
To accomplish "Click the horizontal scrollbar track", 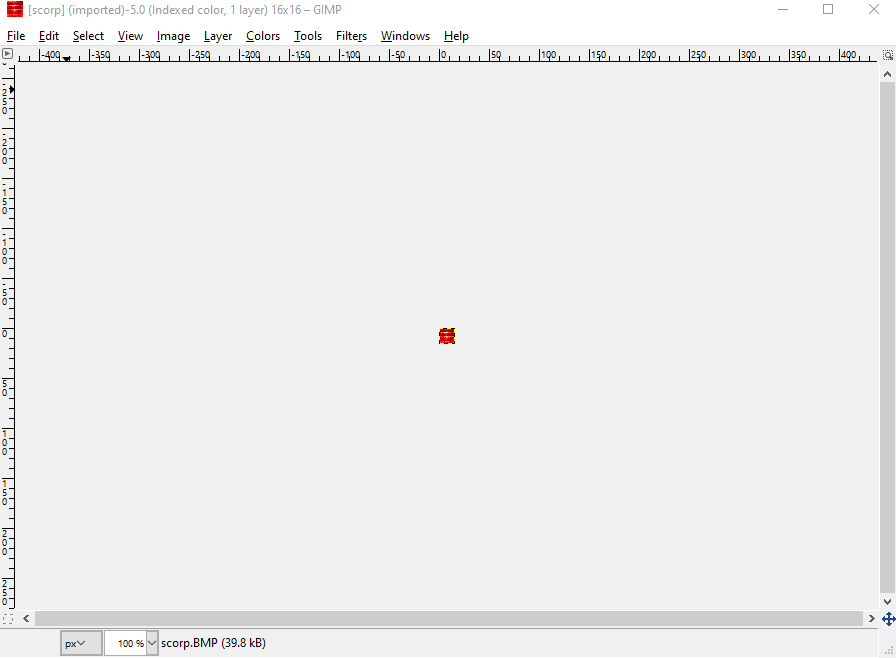I will point(449,619).
